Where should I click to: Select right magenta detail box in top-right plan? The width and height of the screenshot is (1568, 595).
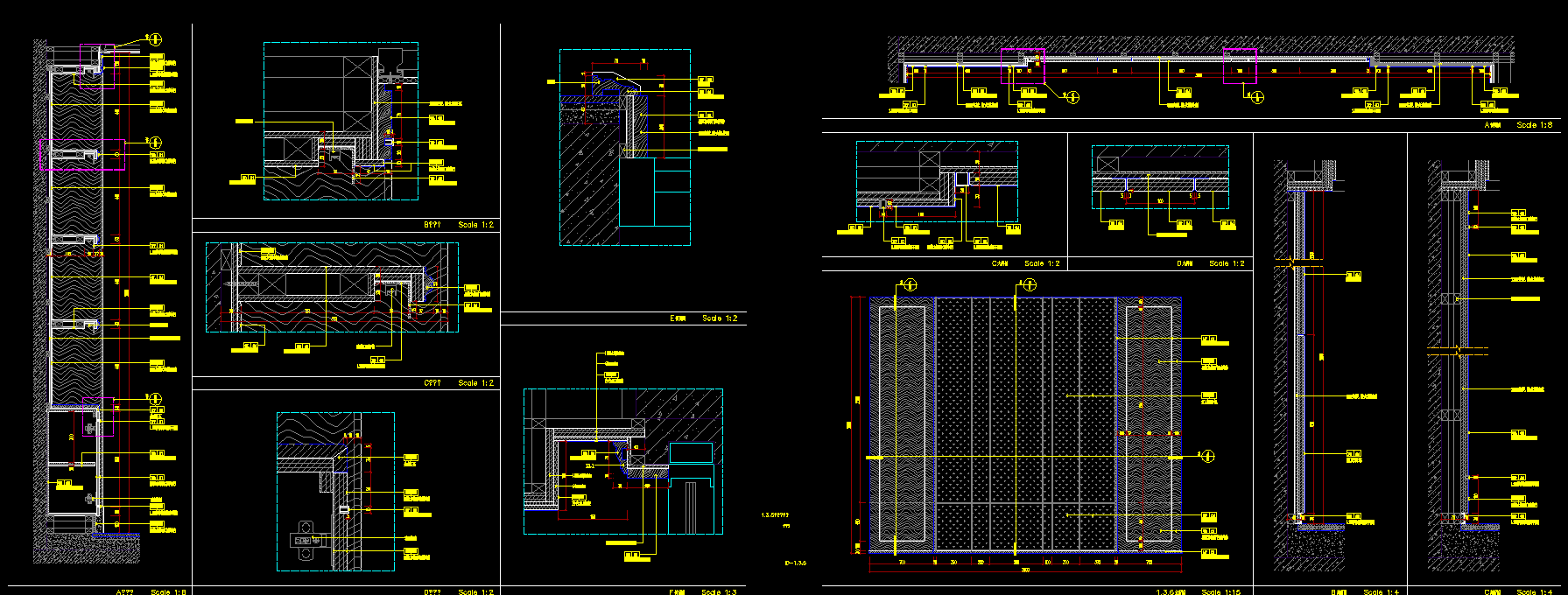tap(1240, 66)
